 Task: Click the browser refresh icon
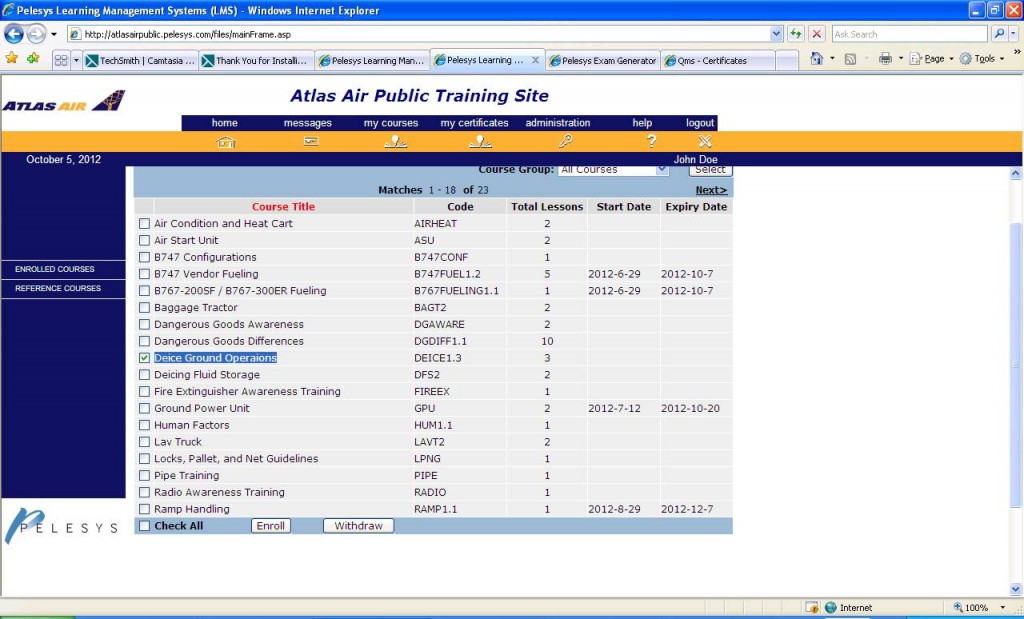pyautogui.click(x=796, y=33)
